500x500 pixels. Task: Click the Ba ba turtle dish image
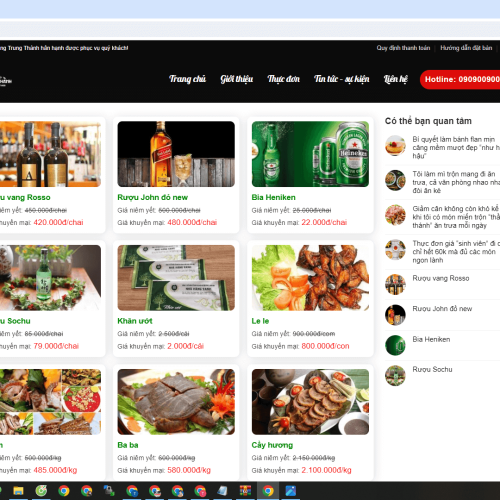(x=176, y=402)
